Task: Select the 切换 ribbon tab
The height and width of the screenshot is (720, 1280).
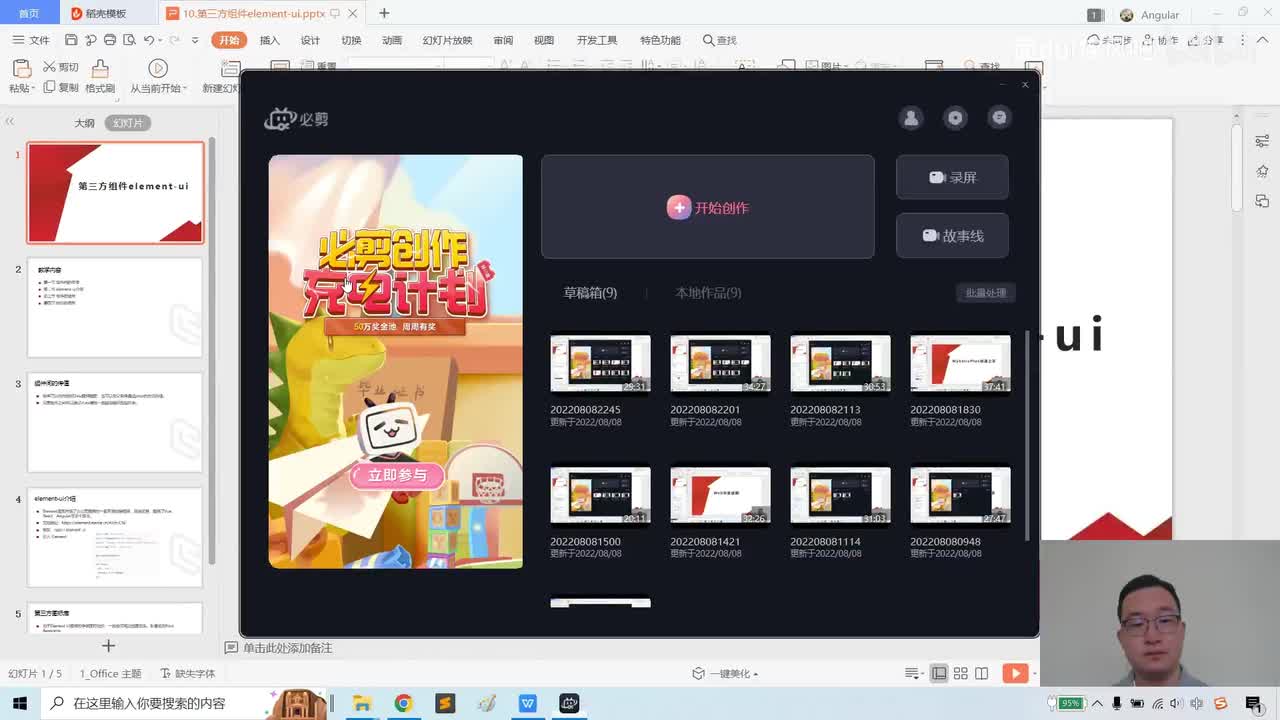Action: pos(351,40)
